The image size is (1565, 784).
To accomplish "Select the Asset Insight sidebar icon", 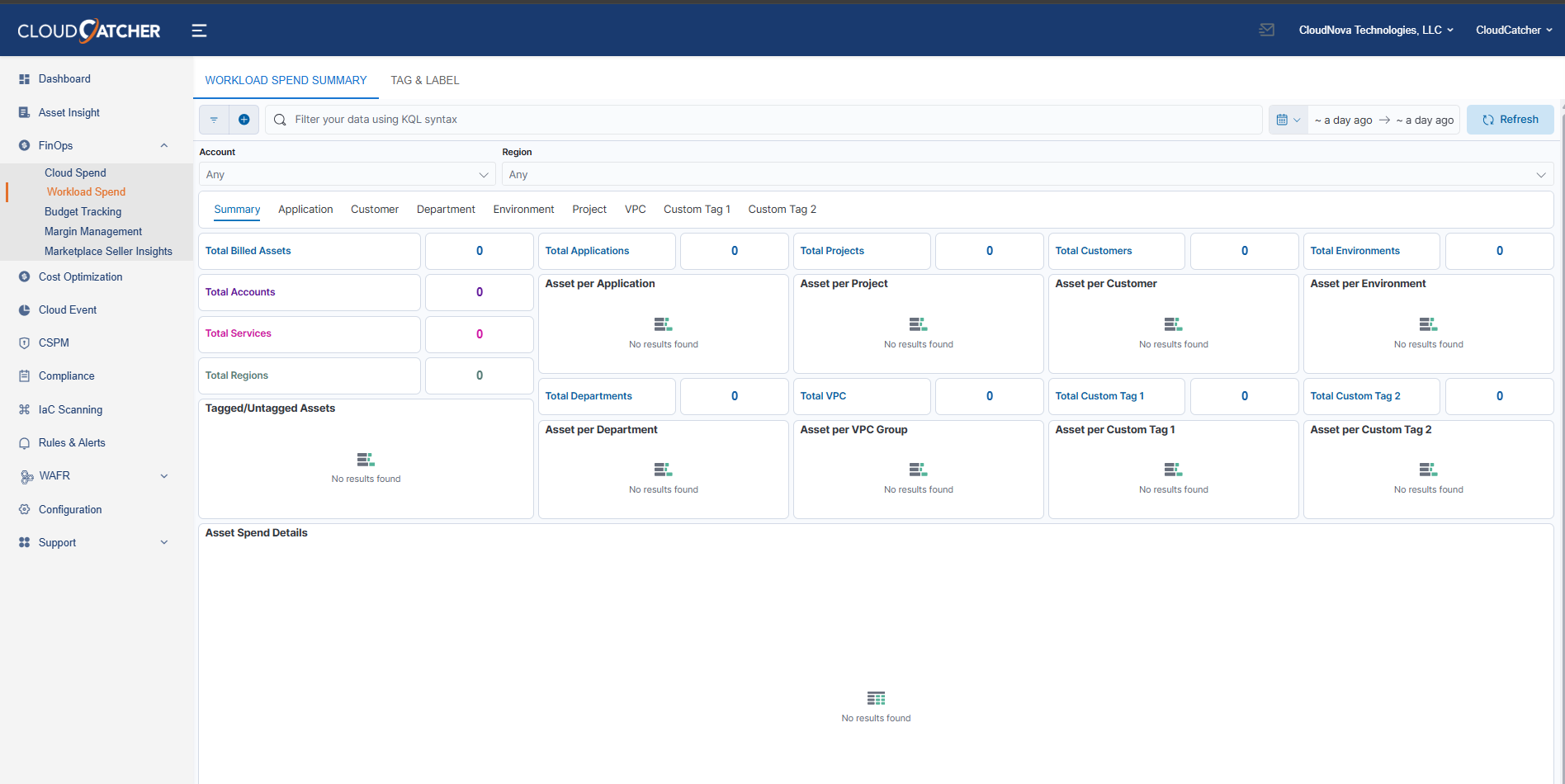I will [25, 112].
